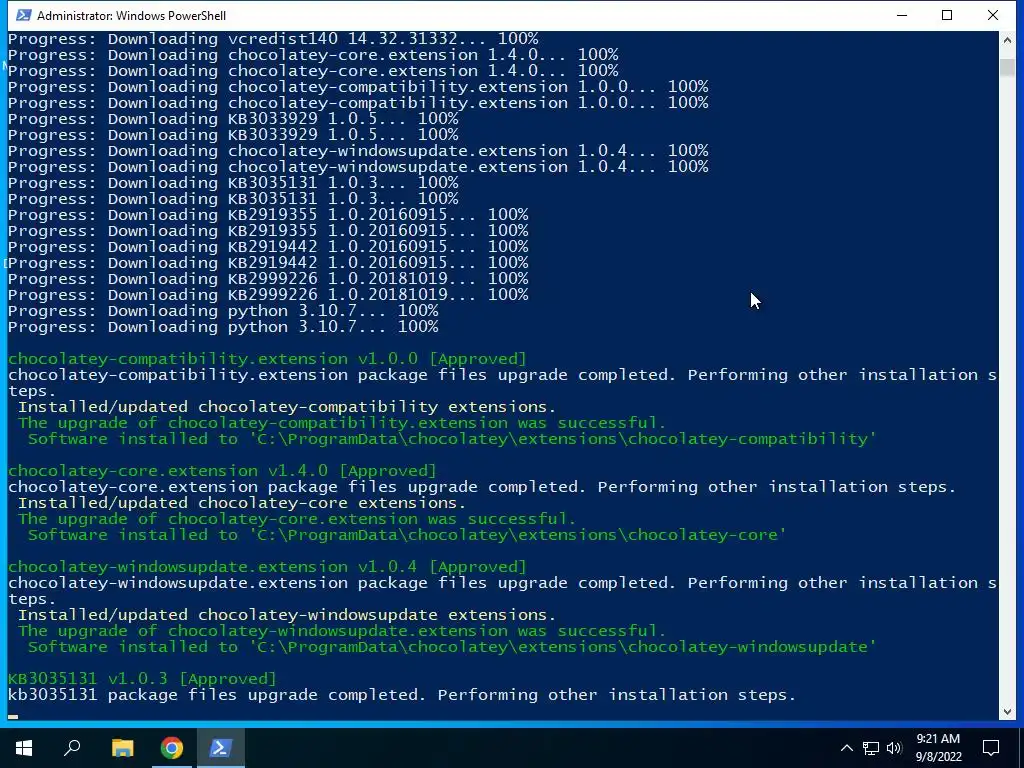Click the scrollbar up arrow
1024x768 pixels.
pos(1007,40)
